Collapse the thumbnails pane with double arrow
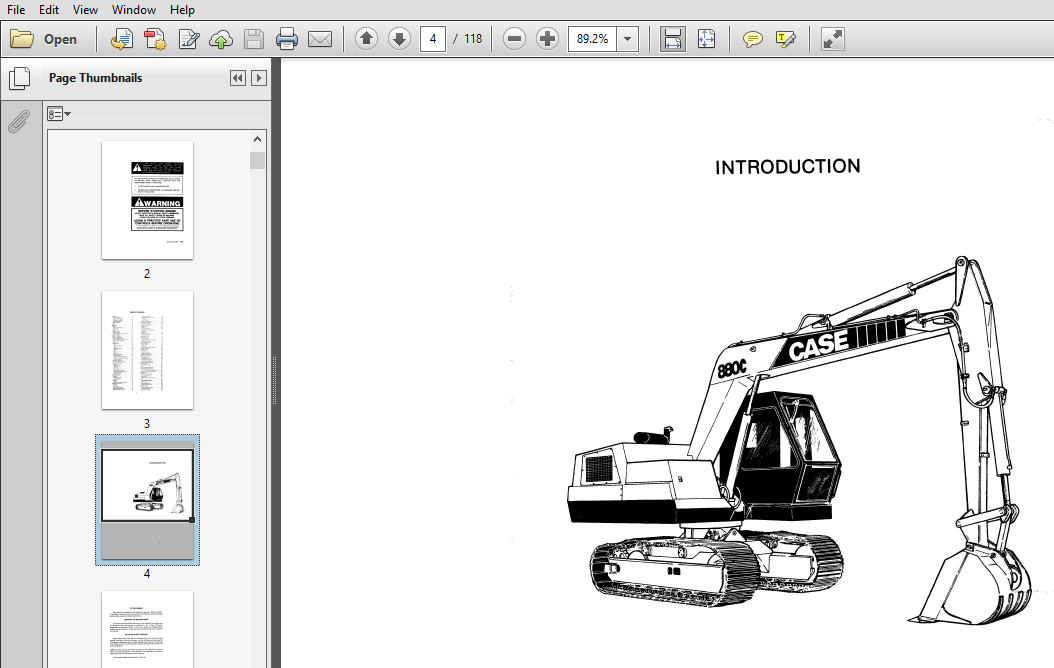 [237, 78]
